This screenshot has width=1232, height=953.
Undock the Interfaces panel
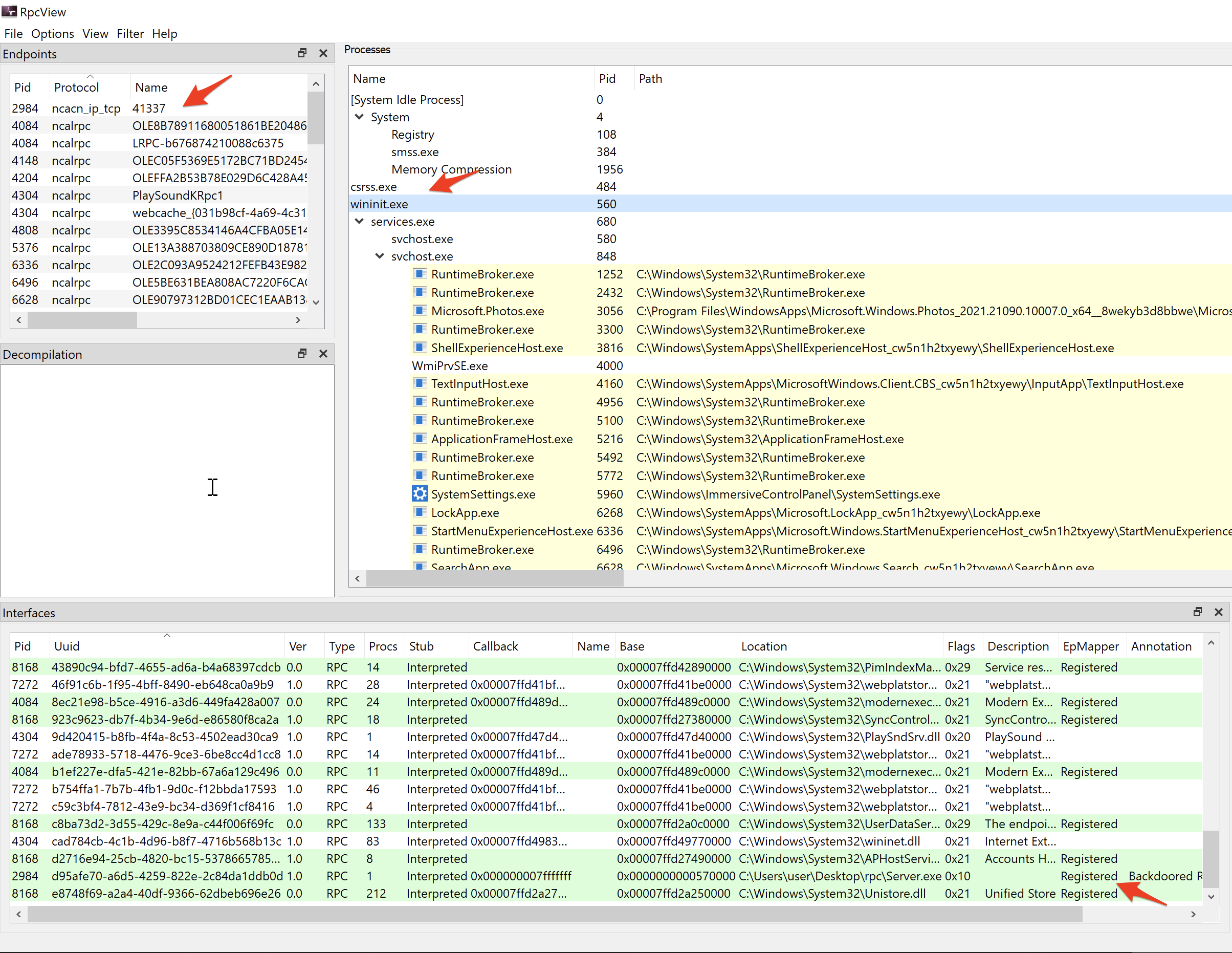coord(1197,612)
